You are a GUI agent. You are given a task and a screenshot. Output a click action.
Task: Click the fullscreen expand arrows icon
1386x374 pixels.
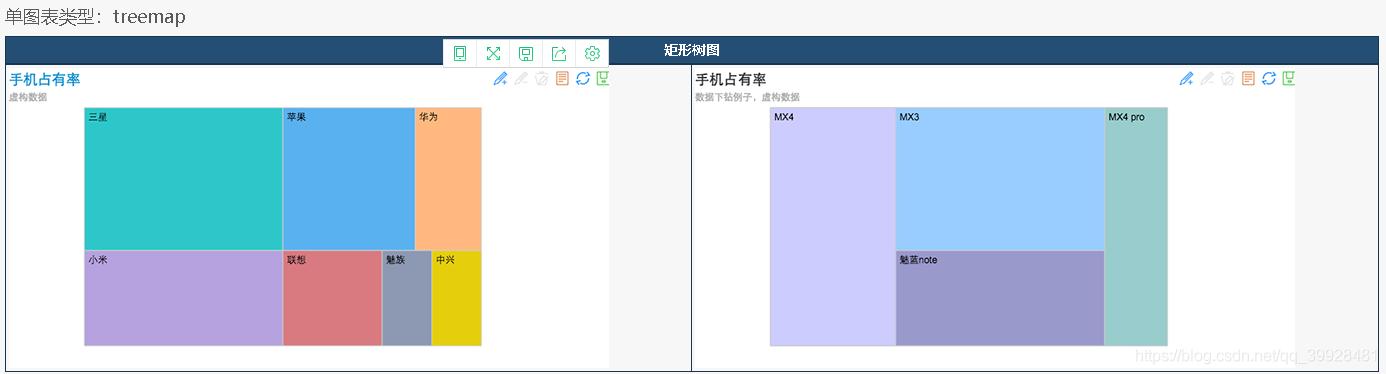coord(493,53)
